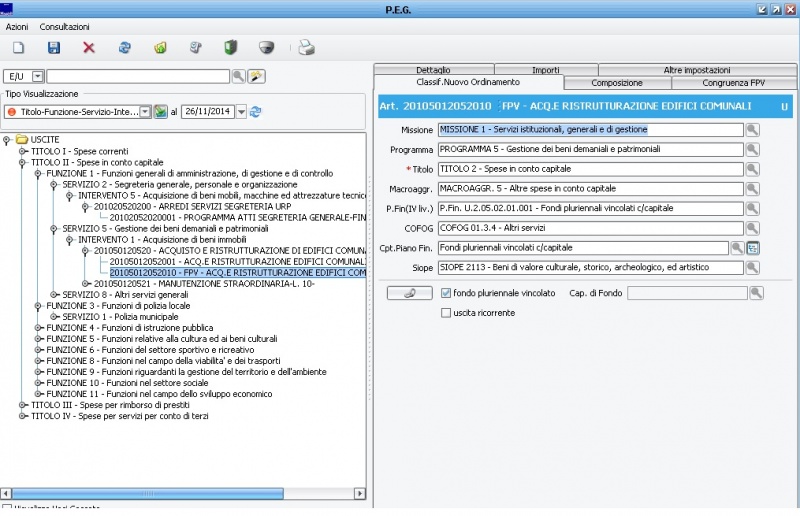Open the E/U dropdown

(x=38, y=76)
